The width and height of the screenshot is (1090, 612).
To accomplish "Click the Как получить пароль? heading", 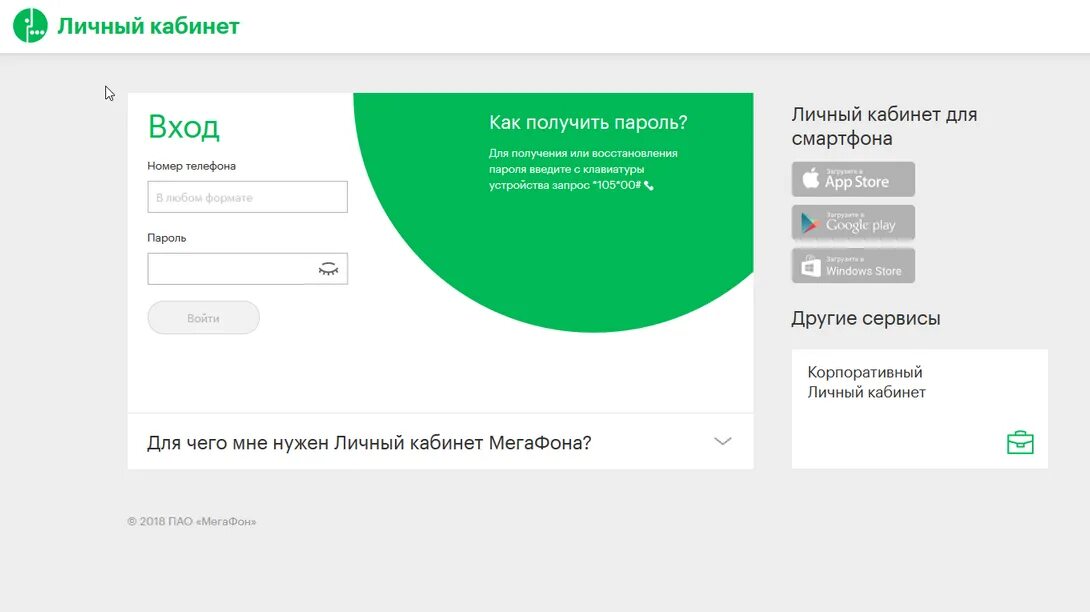I will (x=588, y=122).
